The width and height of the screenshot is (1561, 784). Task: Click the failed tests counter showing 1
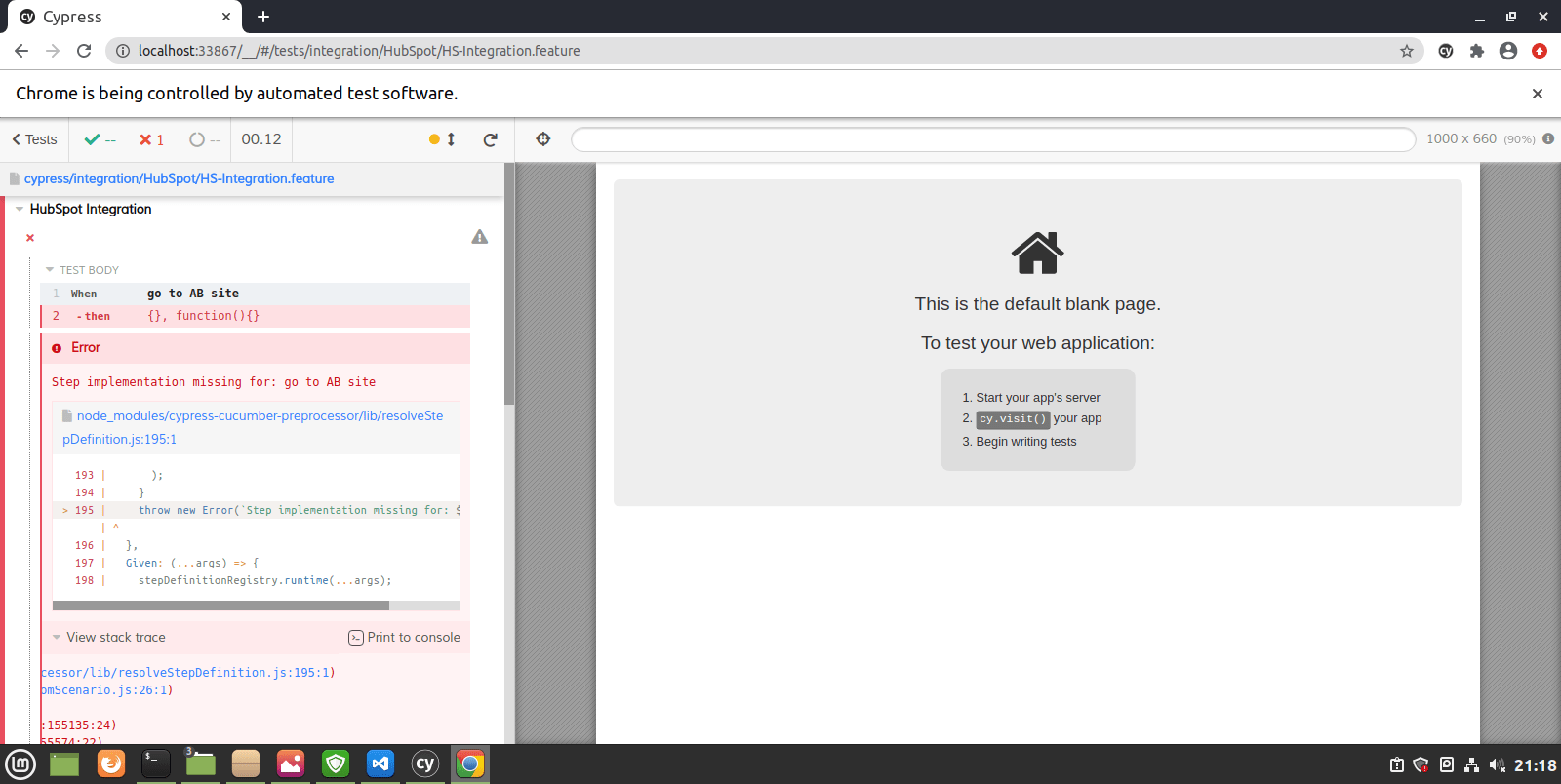[151, 139]
